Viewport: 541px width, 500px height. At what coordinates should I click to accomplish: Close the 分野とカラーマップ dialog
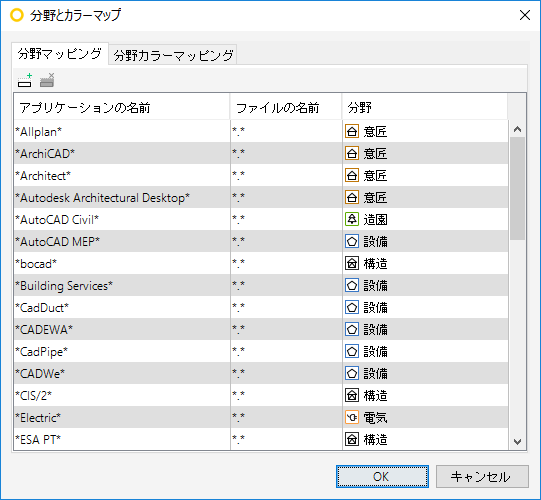pos(525,15)
